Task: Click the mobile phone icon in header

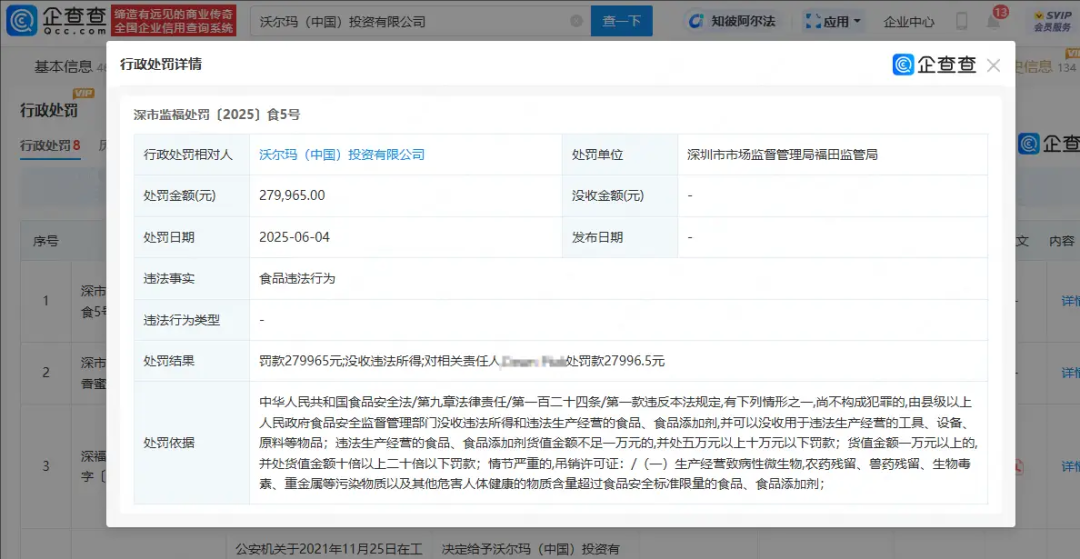Action: tap(962, 21)
